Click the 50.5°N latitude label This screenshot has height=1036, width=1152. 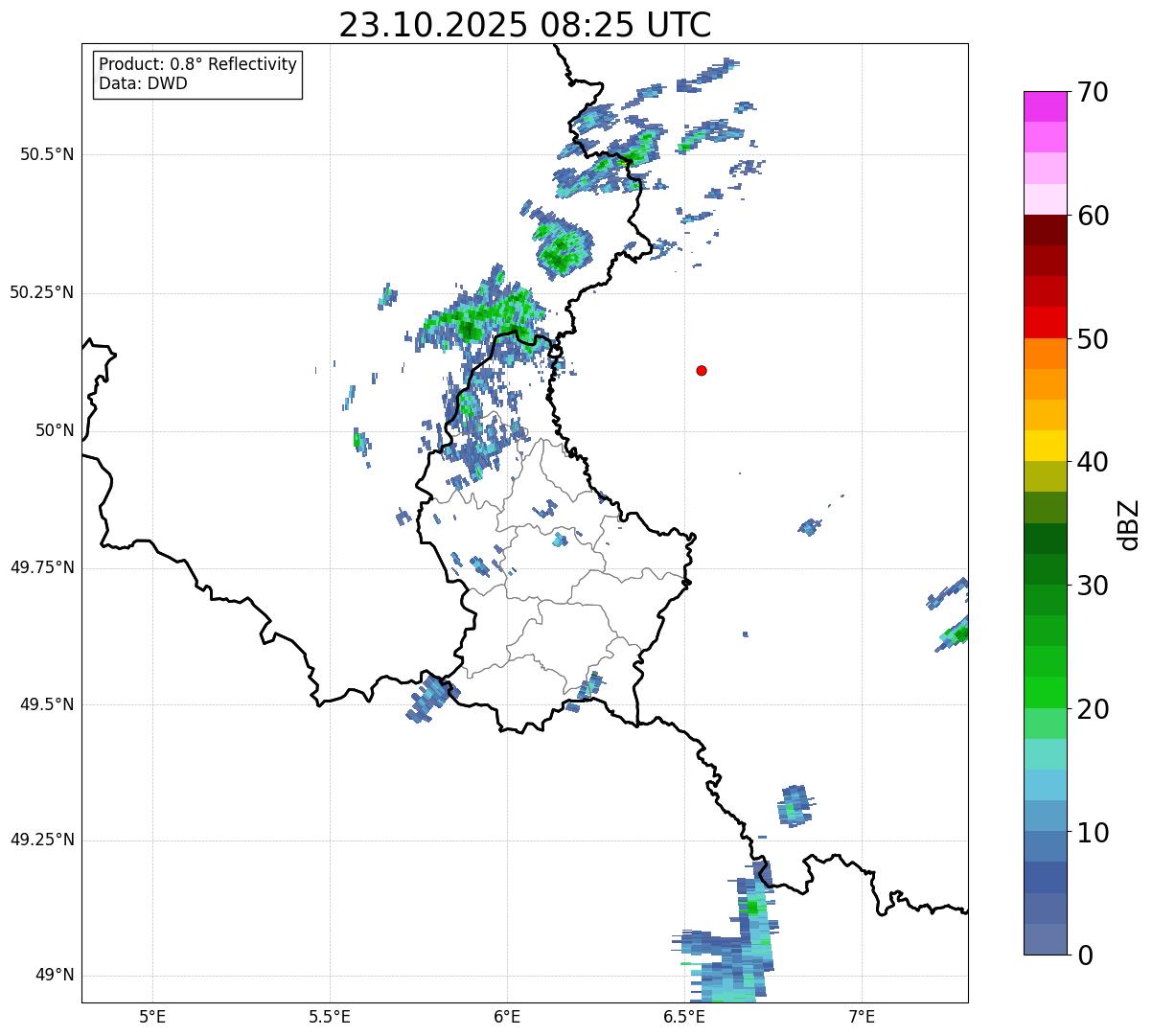coord(47,154)
